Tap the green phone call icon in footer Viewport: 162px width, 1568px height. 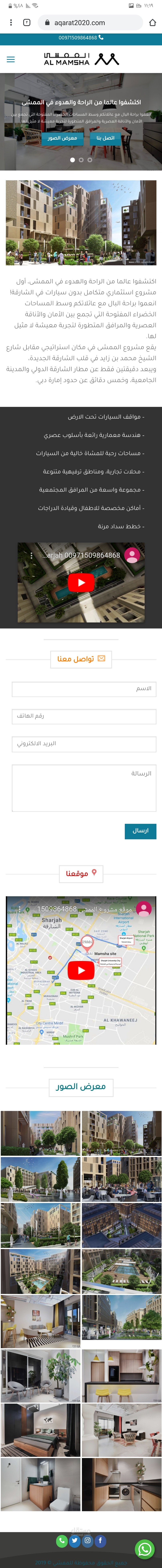(x=61, y=1541)
